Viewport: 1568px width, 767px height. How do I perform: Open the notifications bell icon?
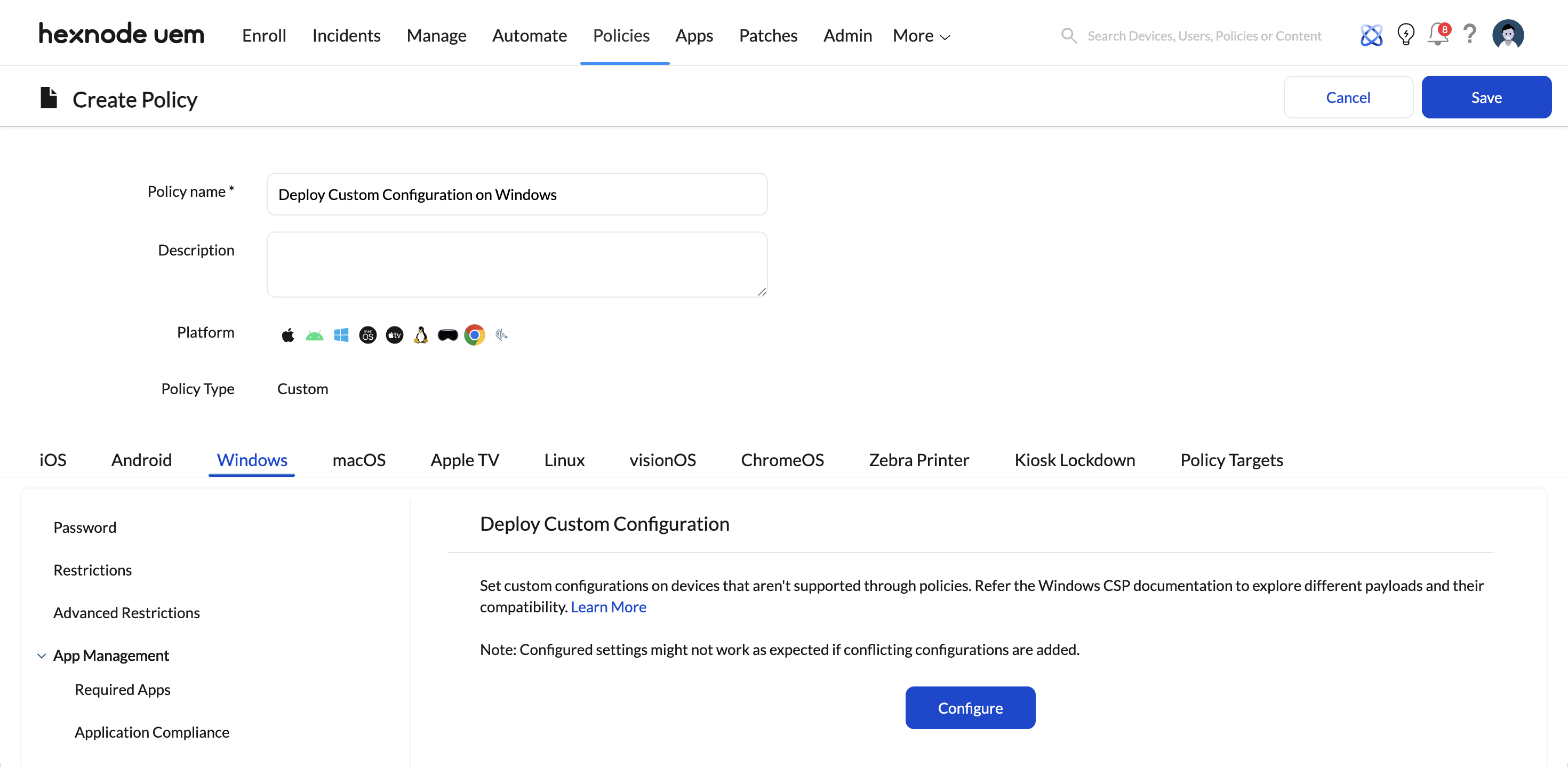(x=1439, y=34)
